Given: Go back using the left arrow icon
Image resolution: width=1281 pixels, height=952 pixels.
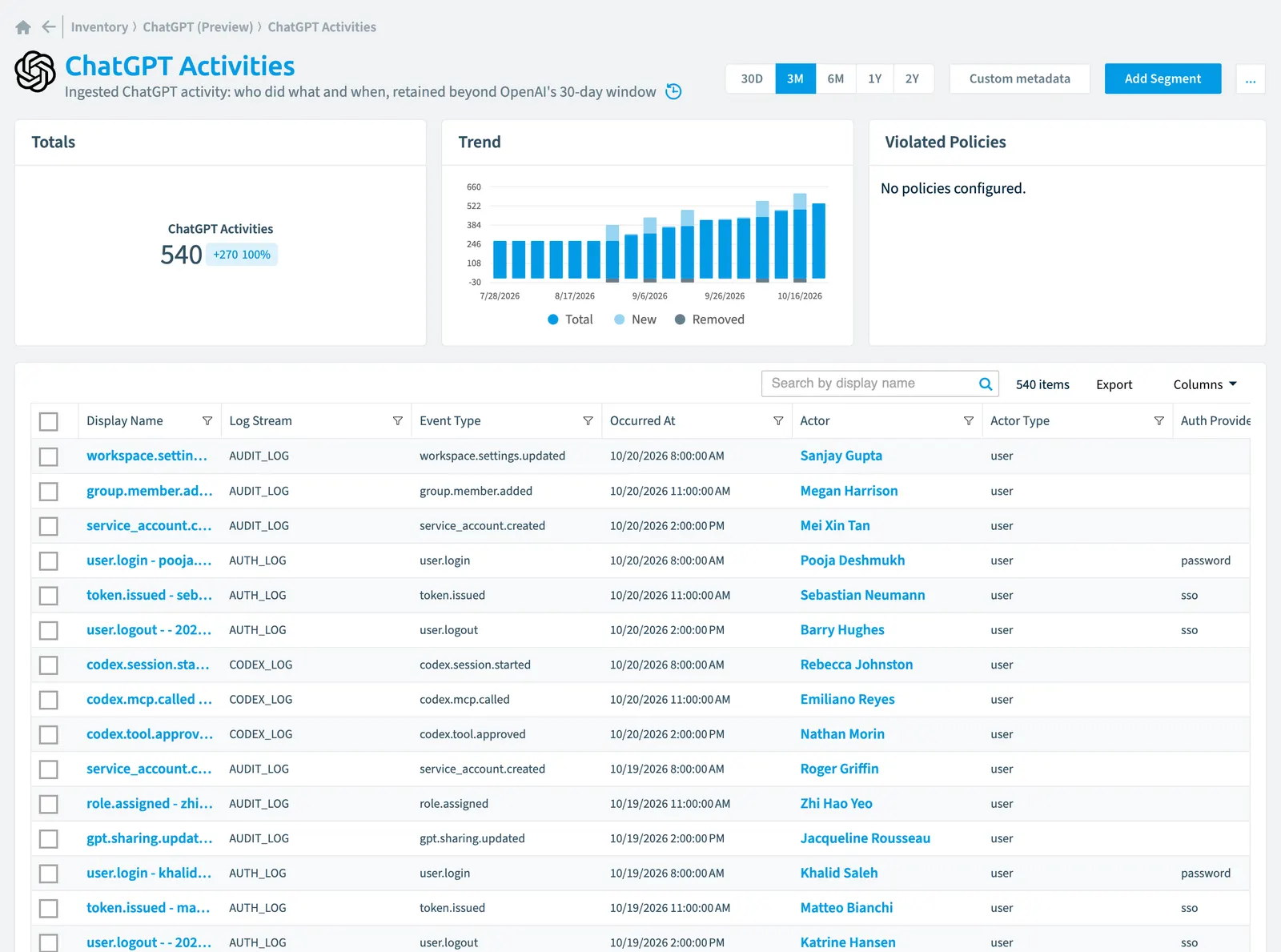Looking at the screenshot, I should point(49,27).
